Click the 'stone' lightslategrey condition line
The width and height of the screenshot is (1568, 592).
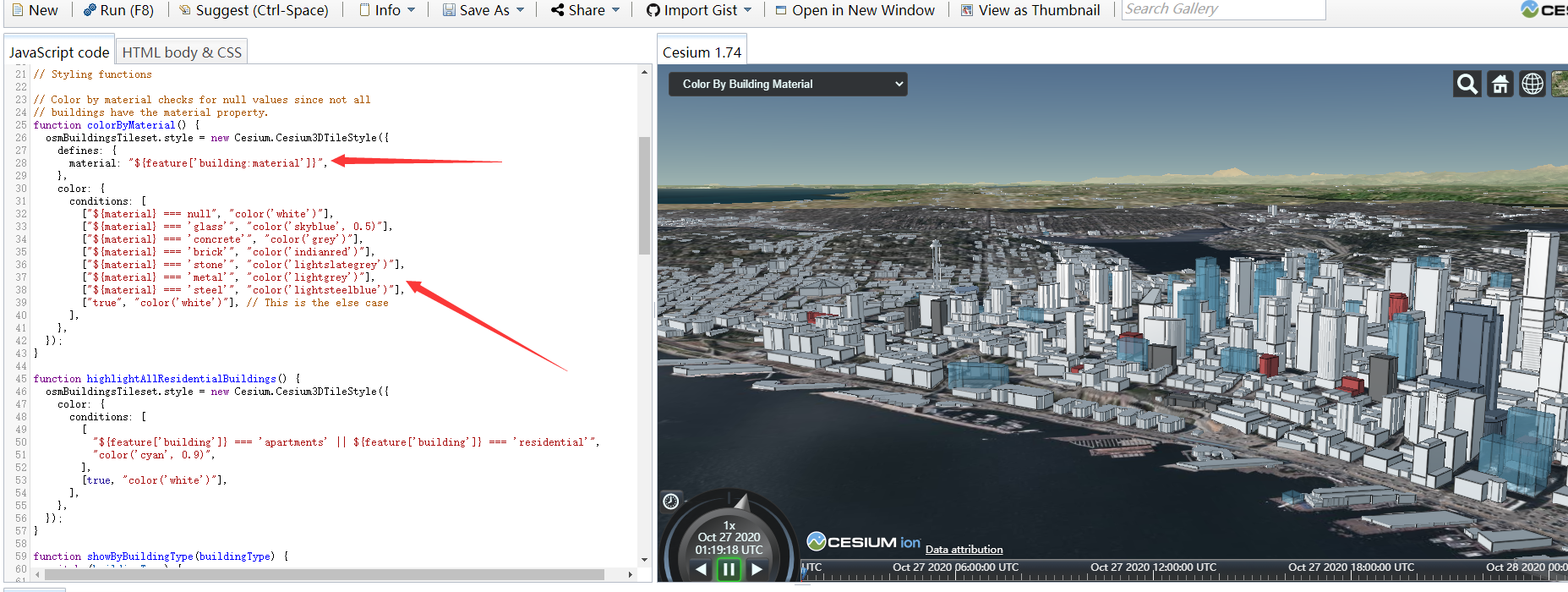coord(243,265)
